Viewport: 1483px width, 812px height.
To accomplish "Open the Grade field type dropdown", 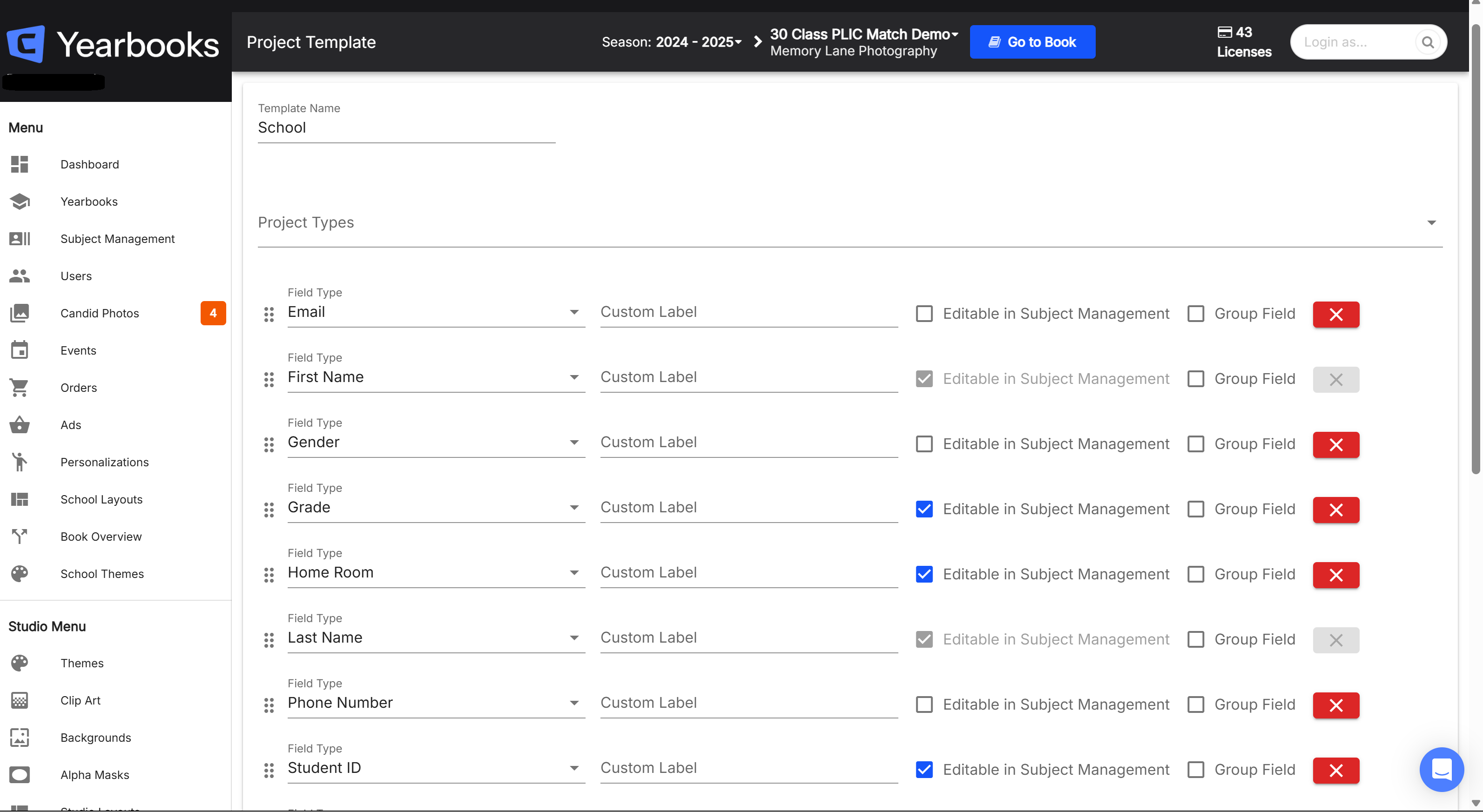I will (436, 508).
